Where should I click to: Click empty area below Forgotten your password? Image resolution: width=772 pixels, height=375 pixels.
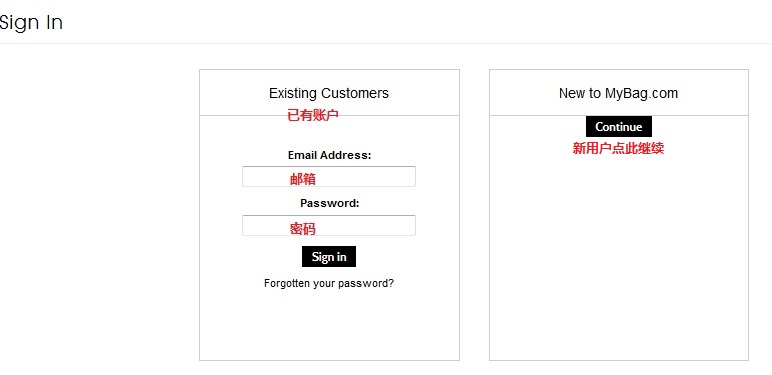point(329,325)
